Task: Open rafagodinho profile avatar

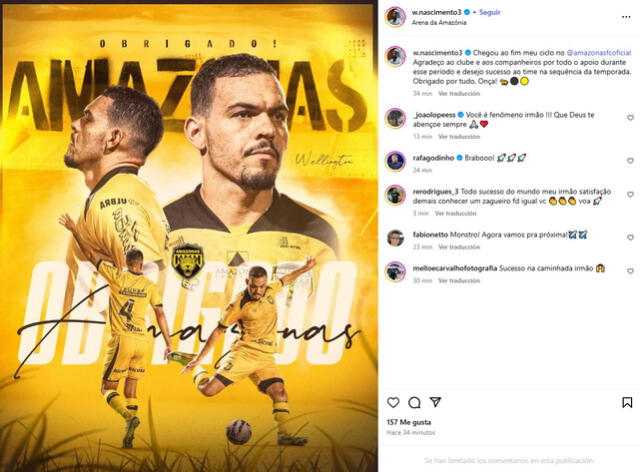Action: (396, 161)
